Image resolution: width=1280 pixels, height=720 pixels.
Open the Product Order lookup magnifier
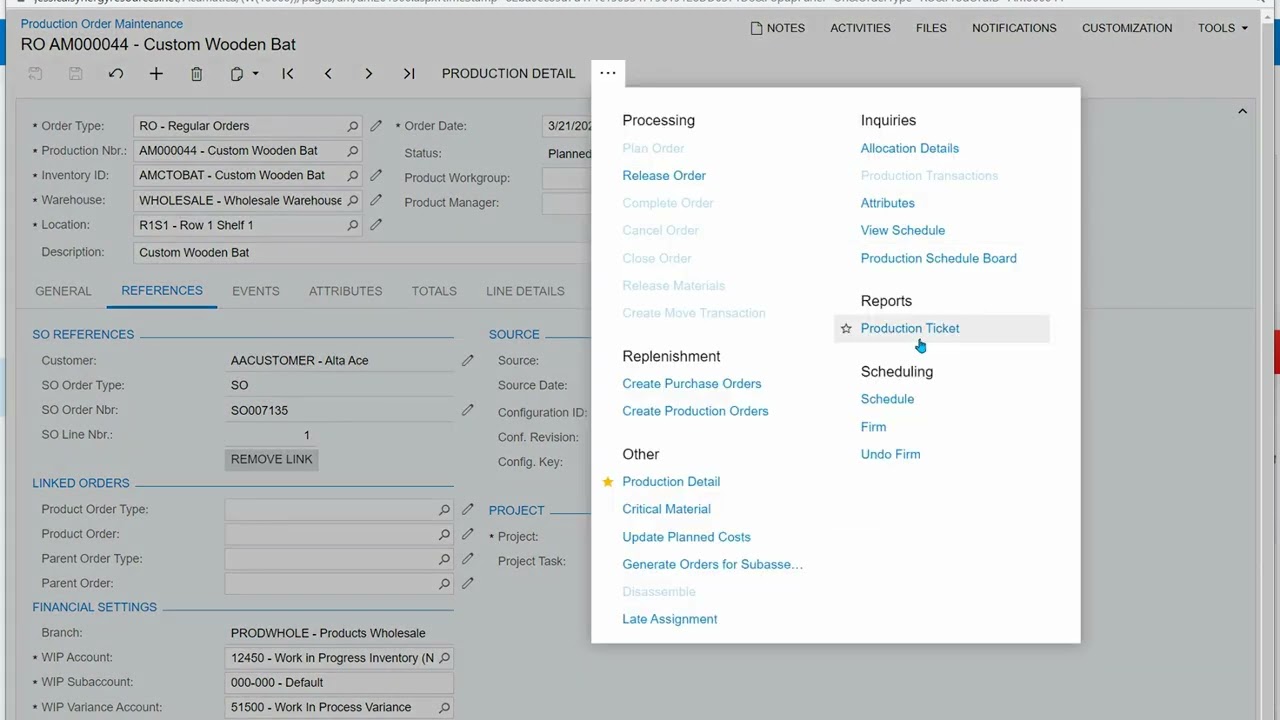tap(444, 534)
